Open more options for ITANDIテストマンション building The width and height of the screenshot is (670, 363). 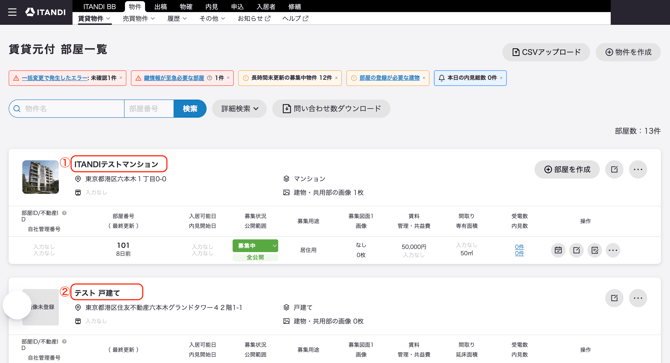point(638,170)
